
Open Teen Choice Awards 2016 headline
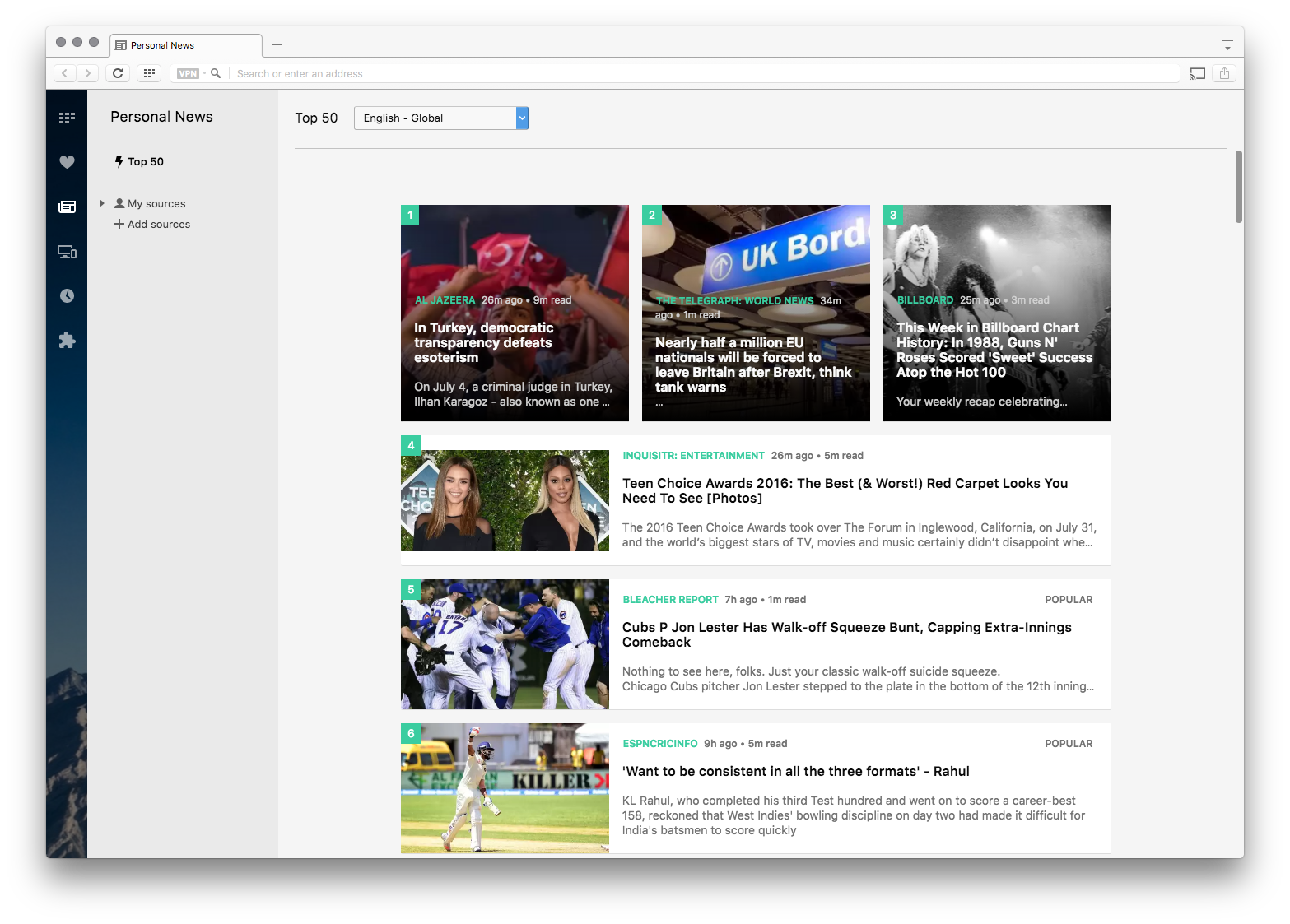pyautogui.click(x=845, y=490)
